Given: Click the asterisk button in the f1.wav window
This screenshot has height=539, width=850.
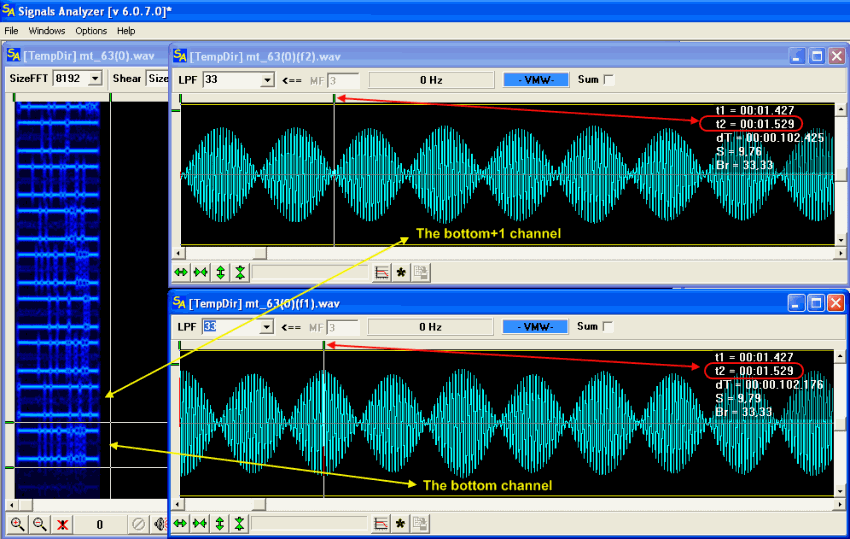Looking at the screenshot, I should [x=401, y=523].
